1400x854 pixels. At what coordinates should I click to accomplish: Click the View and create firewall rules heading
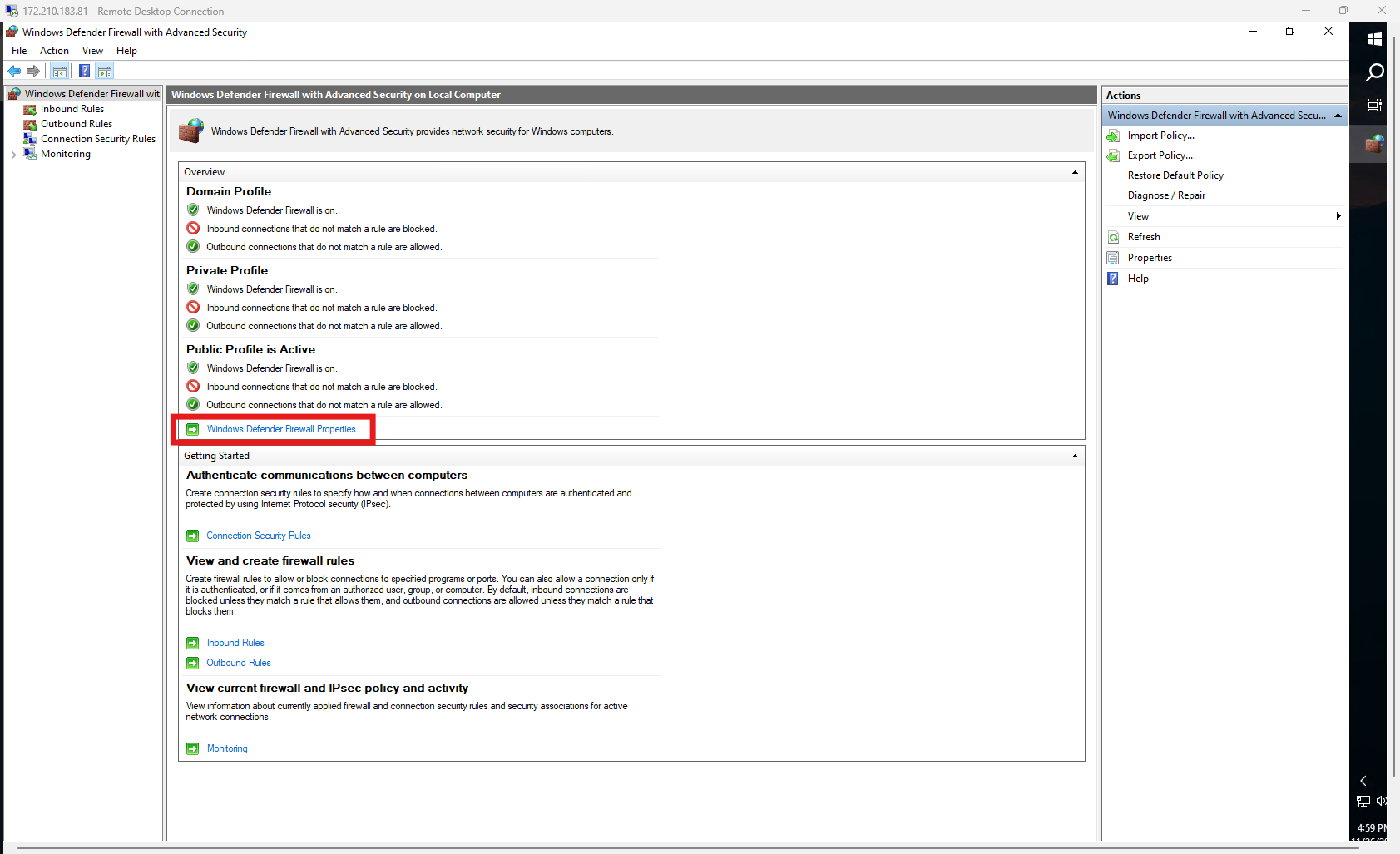270,560
